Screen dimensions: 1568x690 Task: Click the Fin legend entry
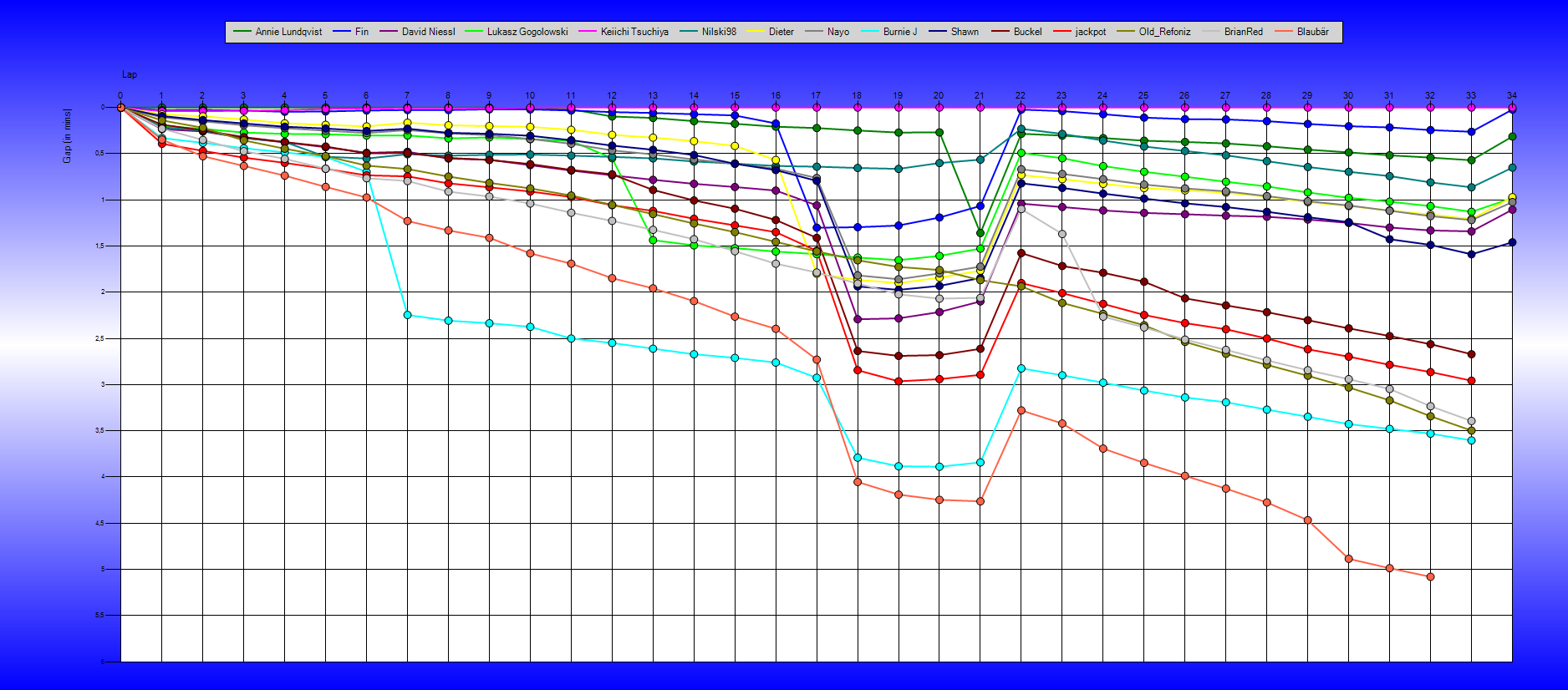351,32
